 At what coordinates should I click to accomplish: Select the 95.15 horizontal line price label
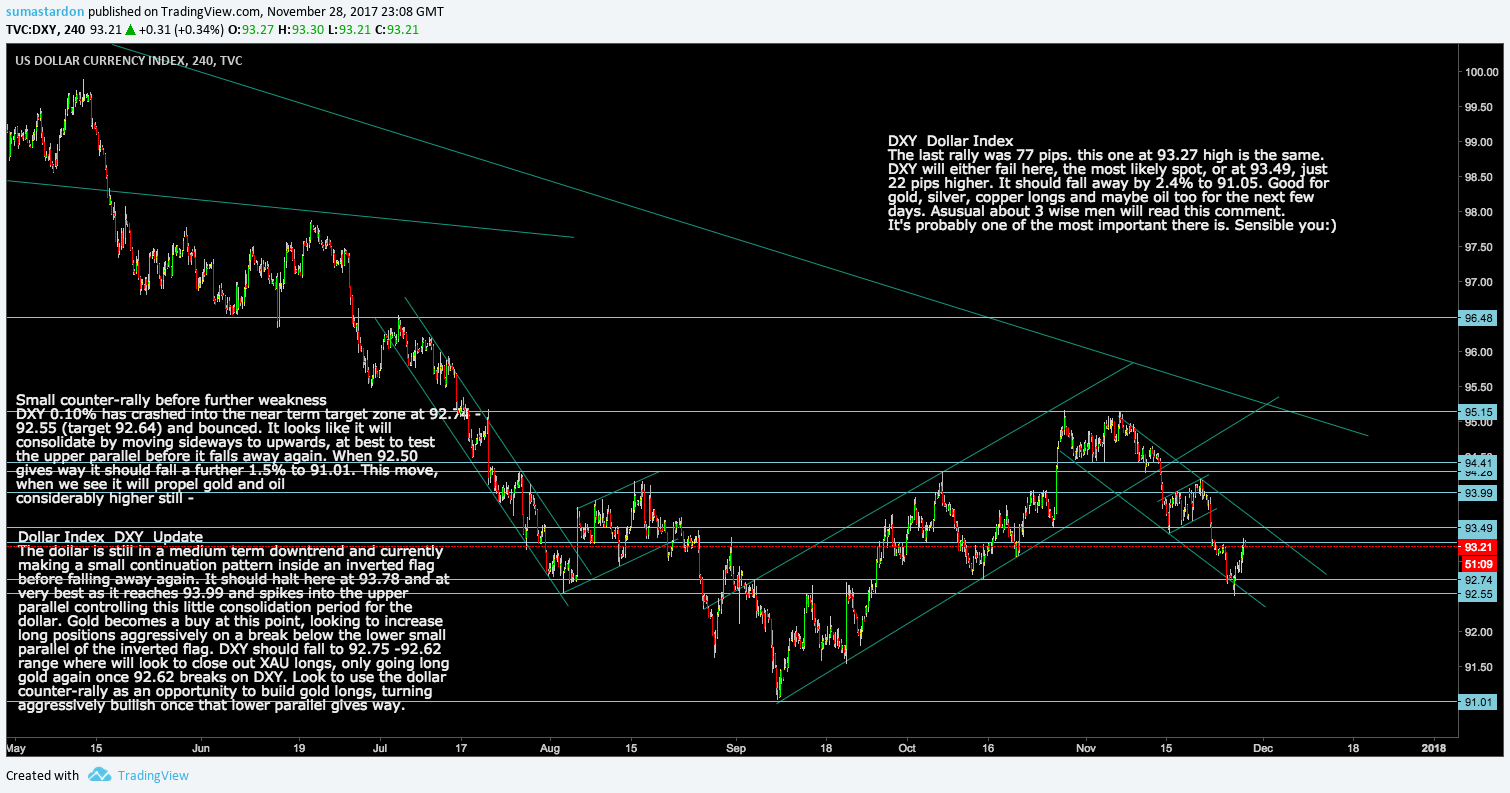pos(1479,411)
